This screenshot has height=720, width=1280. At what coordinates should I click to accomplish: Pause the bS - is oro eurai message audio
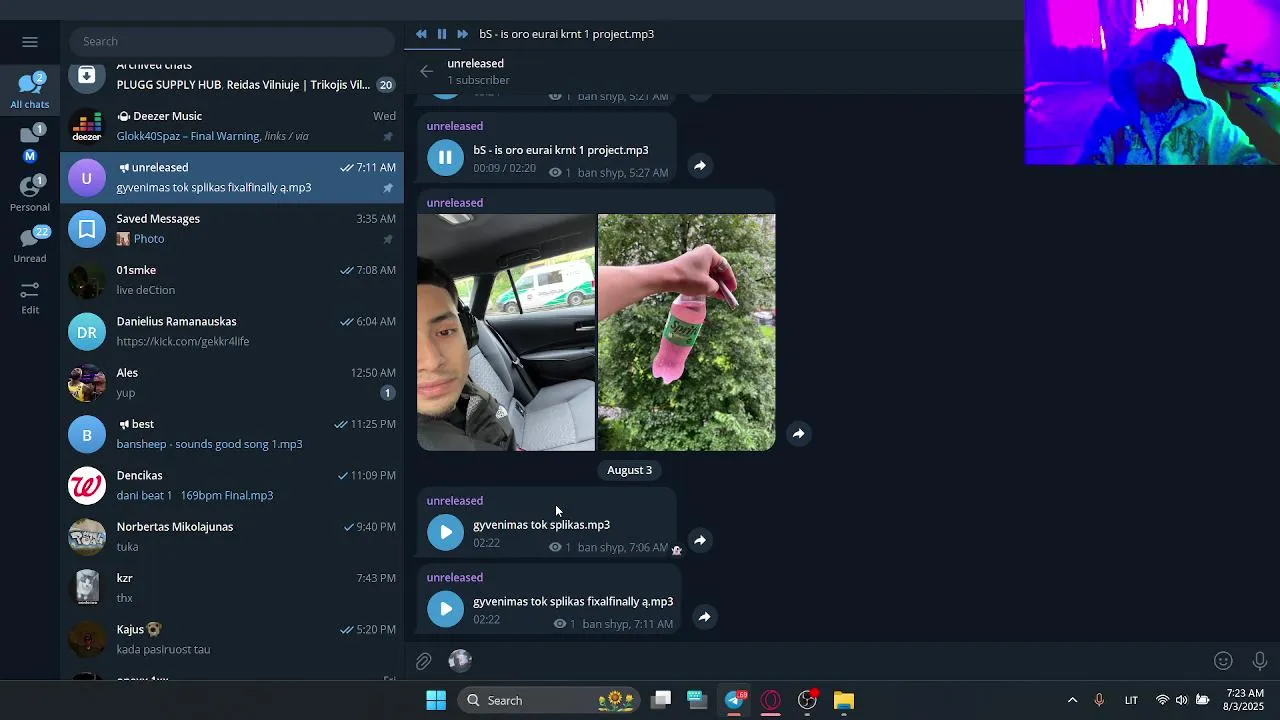(445, 157)
